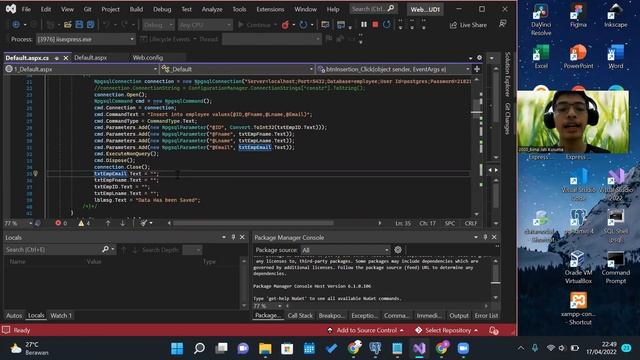Go to previous issue with up arrow

coord(108,223)
